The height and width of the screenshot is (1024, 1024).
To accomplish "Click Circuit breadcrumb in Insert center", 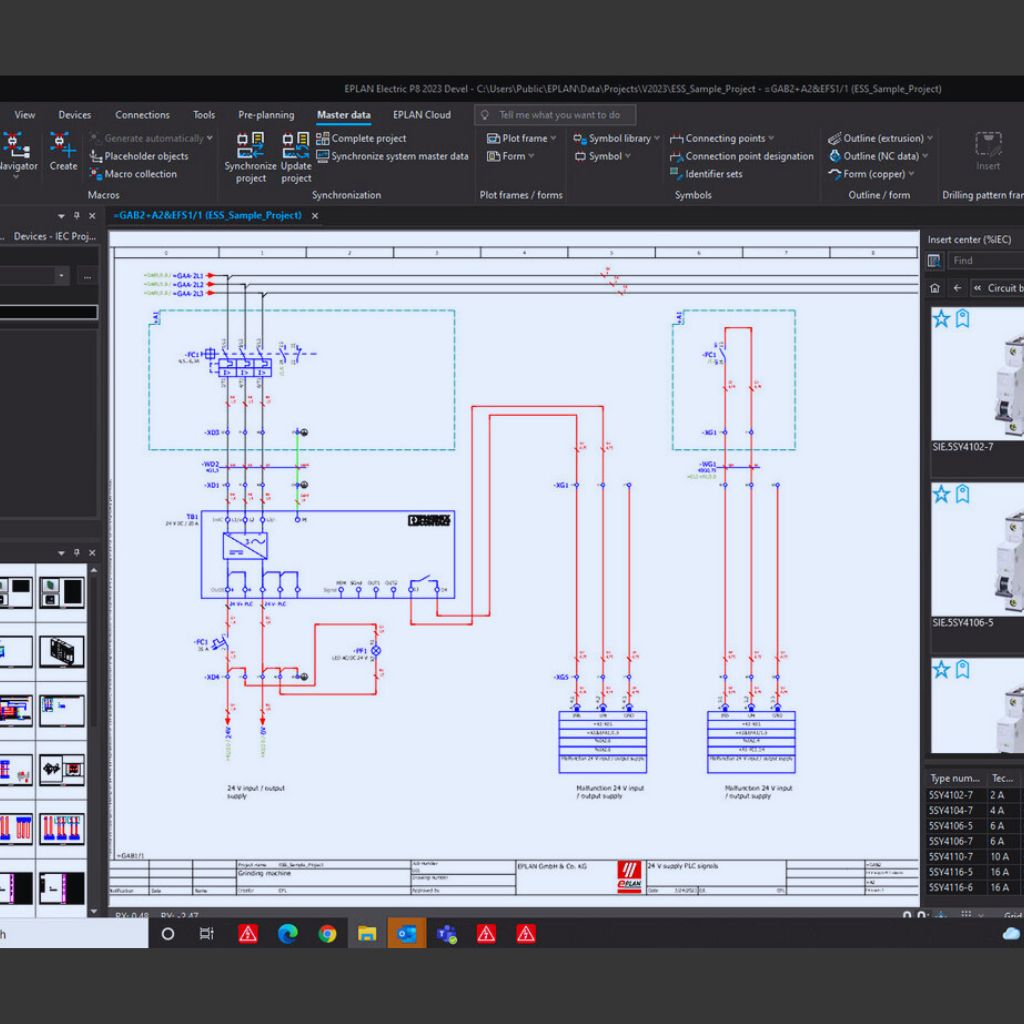I will pyautogui.click(x=1005, y=288).
